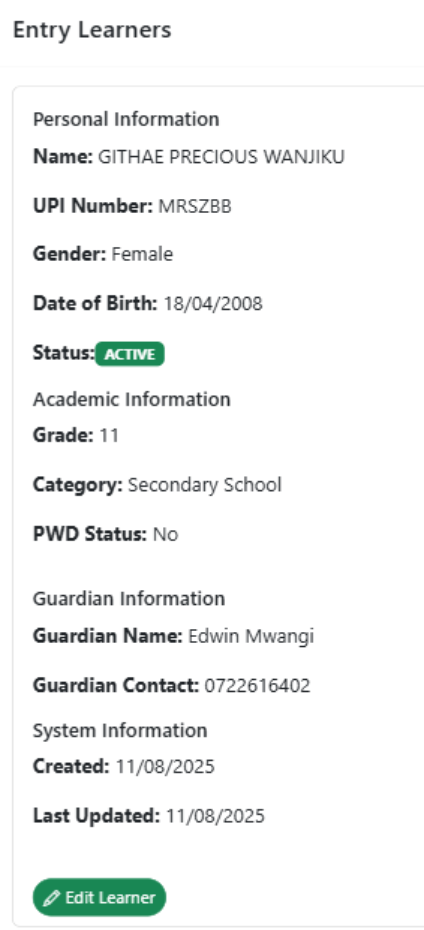424x930 pixels.
Task: Click the Academic Information section header
Action: pyautogui.click(x=132, y=399)
